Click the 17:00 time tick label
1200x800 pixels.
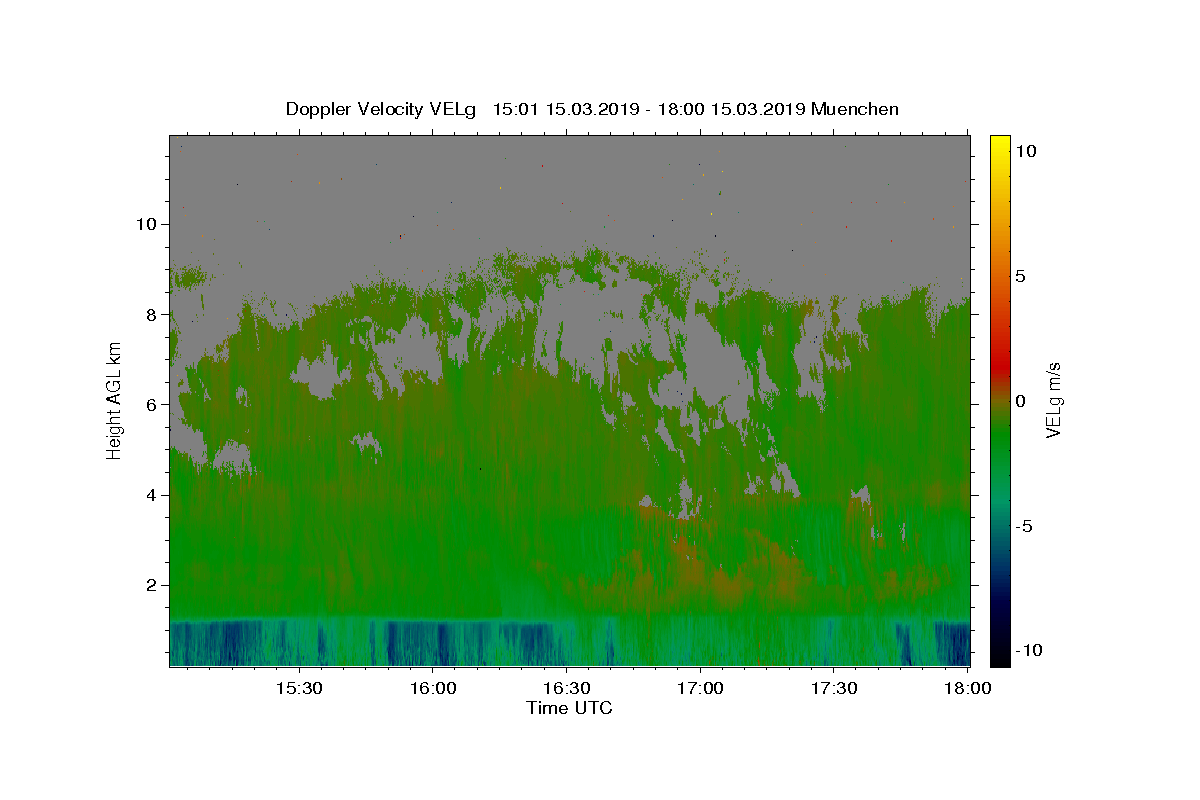pos(699,689)
